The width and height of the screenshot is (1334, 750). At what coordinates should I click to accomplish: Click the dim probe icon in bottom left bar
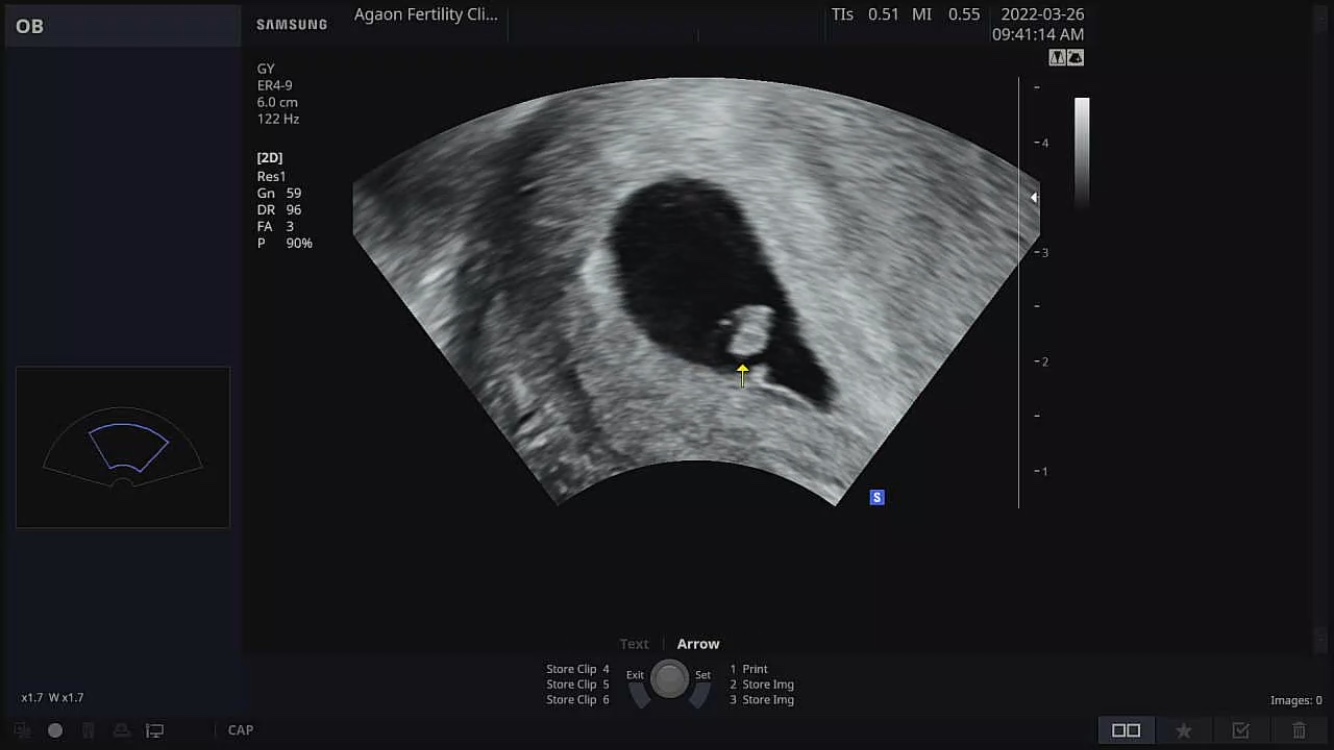[x=88, y=730]
